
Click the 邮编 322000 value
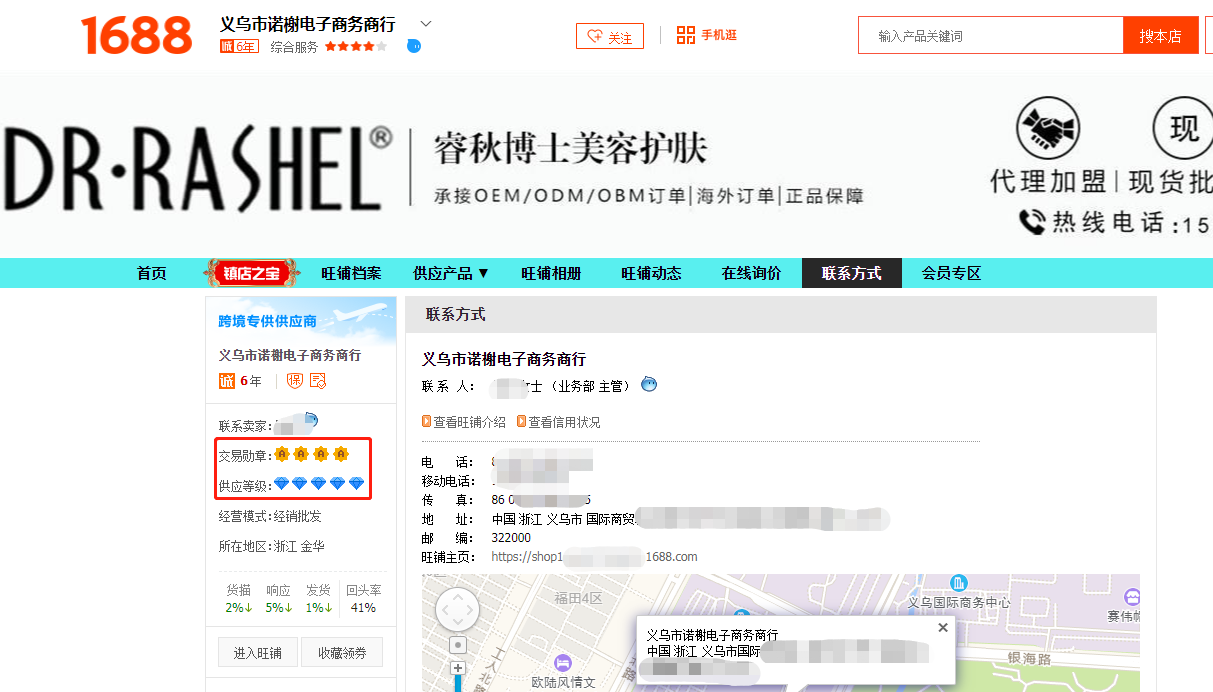(x=511, y=538)
